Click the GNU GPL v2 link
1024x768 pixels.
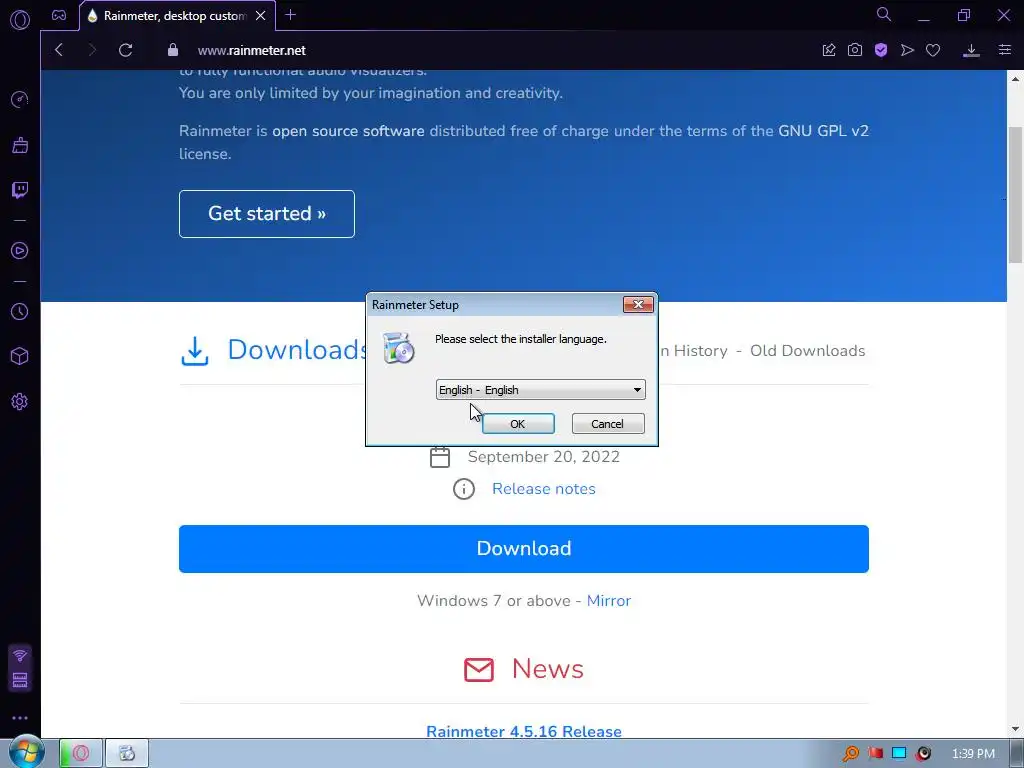824,131
